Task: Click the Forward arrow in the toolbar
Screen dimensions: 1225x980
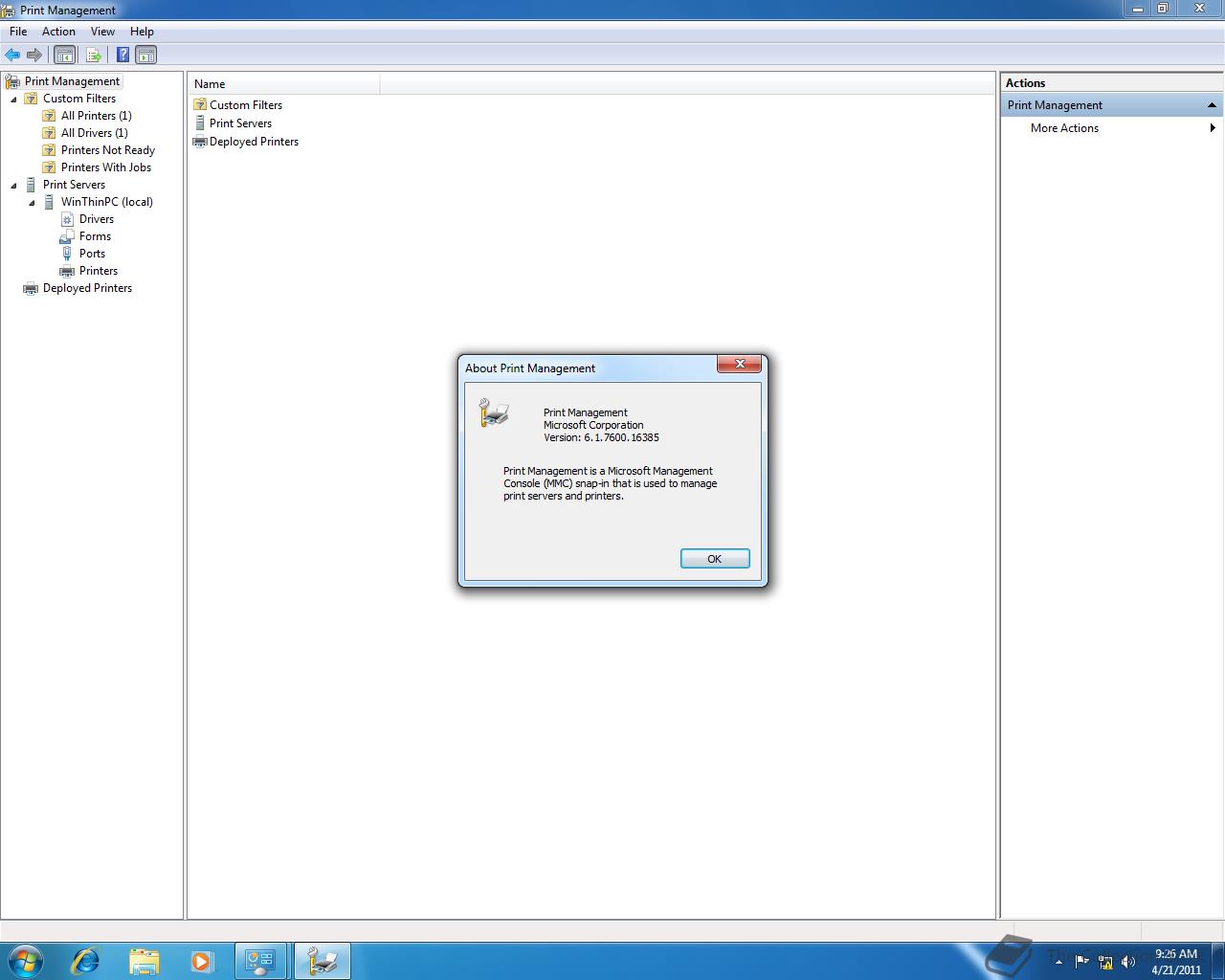Action: coord(34,56)
